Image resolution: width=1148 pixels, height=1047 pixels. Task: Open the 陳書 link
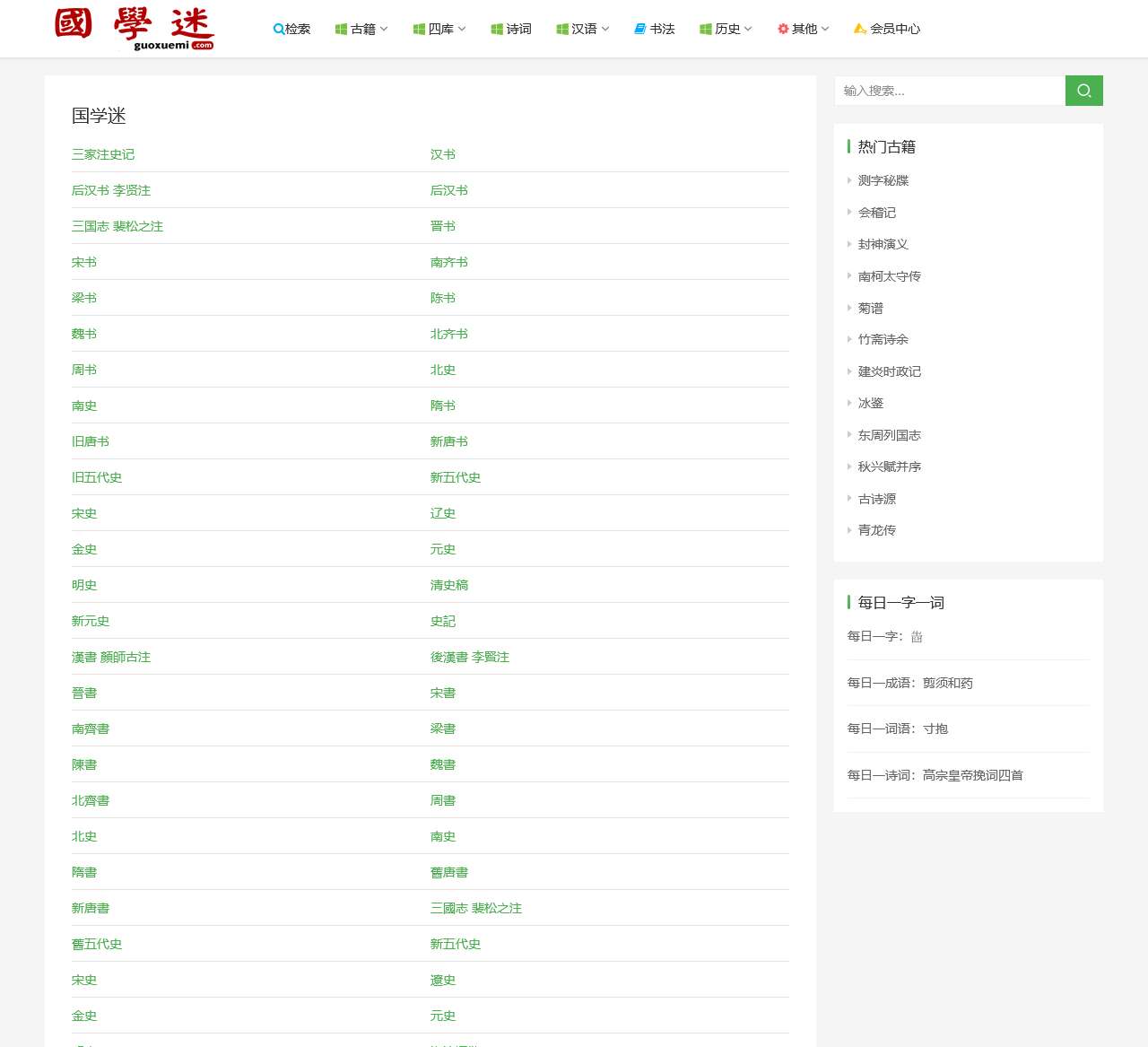coord(84,764)
